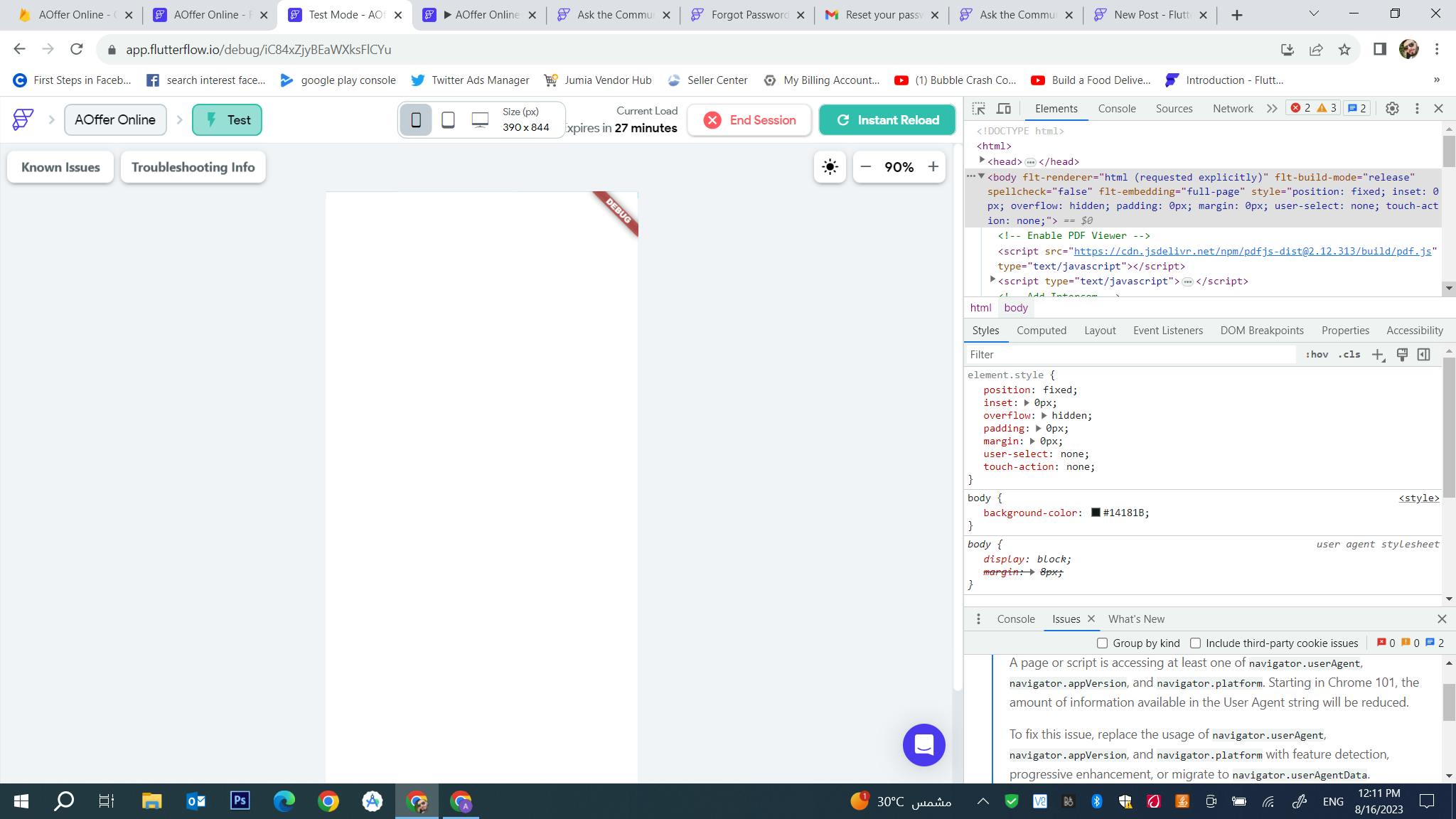This screenshot has width=1456, height=819.
Task: Close the DevTools panel
Action: (x=1439, y=109)
